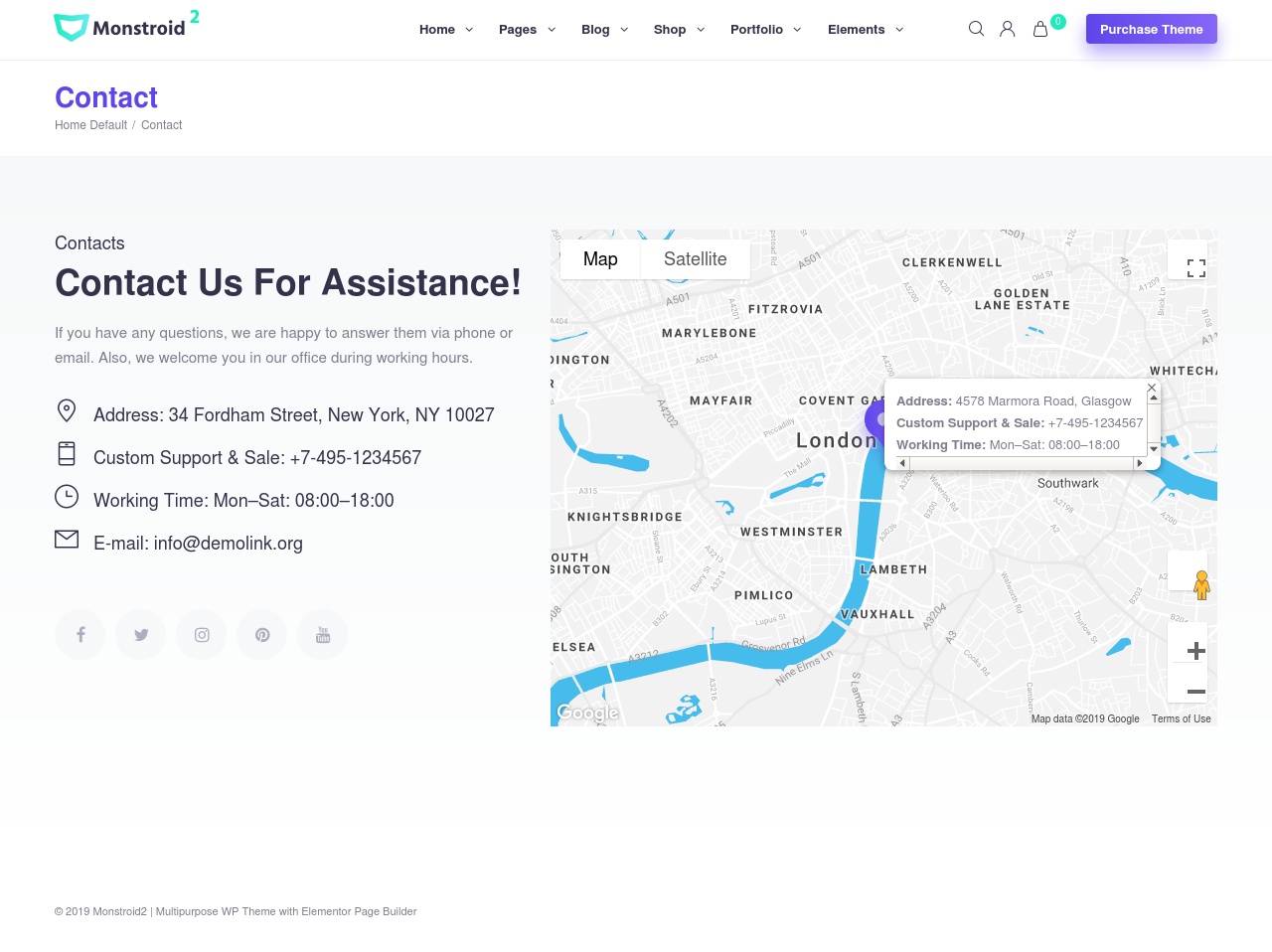1272x952 pixels.
Task: Open the site search
Action: [976, 29]
